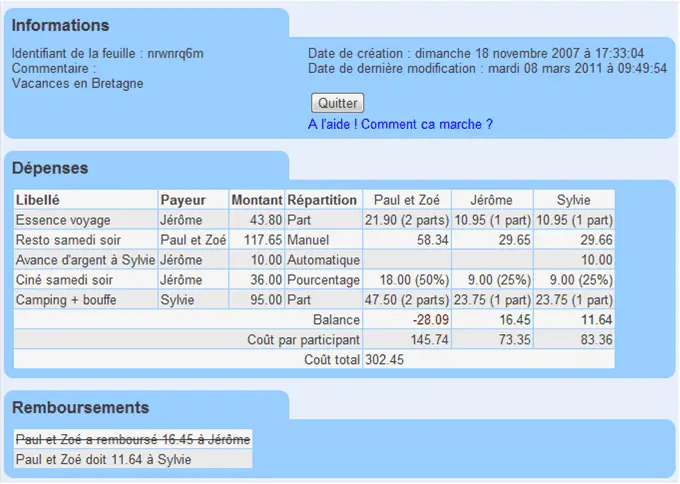Click the 117.65 amount cell
Screen dimensions: 680x484
(x=257, y=240)
